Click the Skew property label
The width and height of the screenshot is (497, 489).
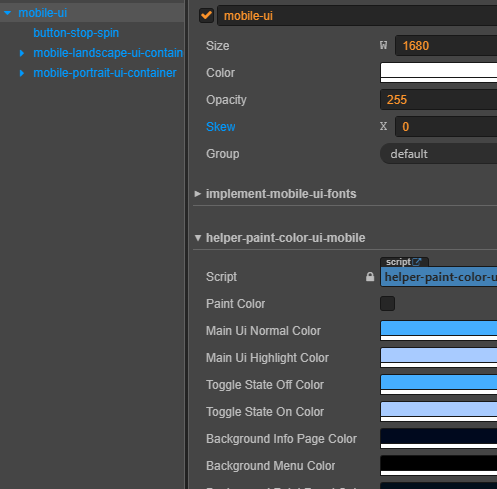pos(221,127)
